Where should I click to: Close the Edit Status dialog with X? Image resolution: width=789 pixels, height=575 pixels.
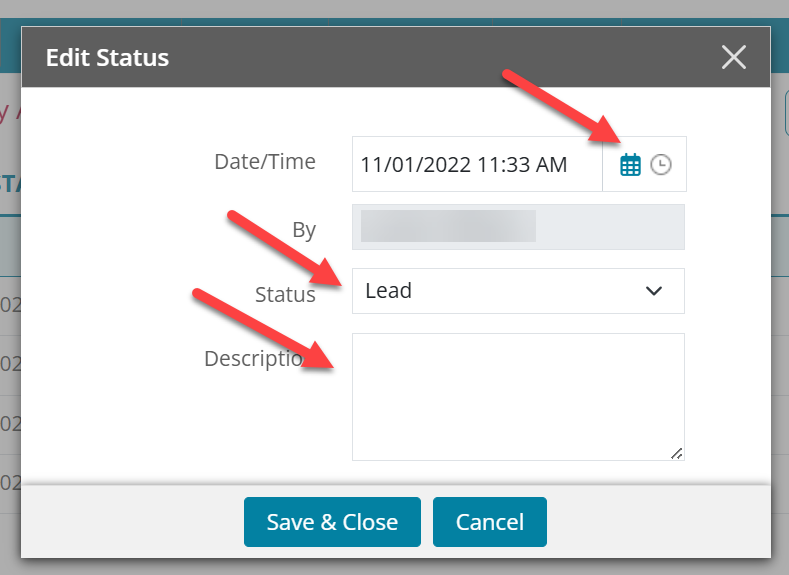[x=734, y=57]
